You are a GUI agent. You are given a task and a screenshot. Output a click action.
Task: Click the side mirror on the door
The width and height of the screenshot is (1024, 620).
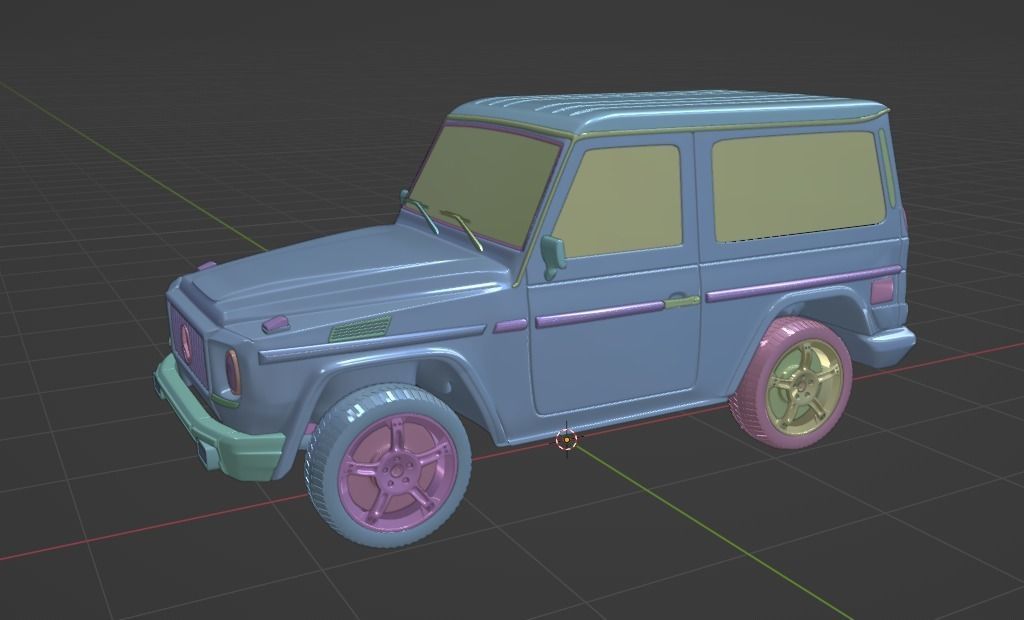pyautogui.click(x=552, y=256)
